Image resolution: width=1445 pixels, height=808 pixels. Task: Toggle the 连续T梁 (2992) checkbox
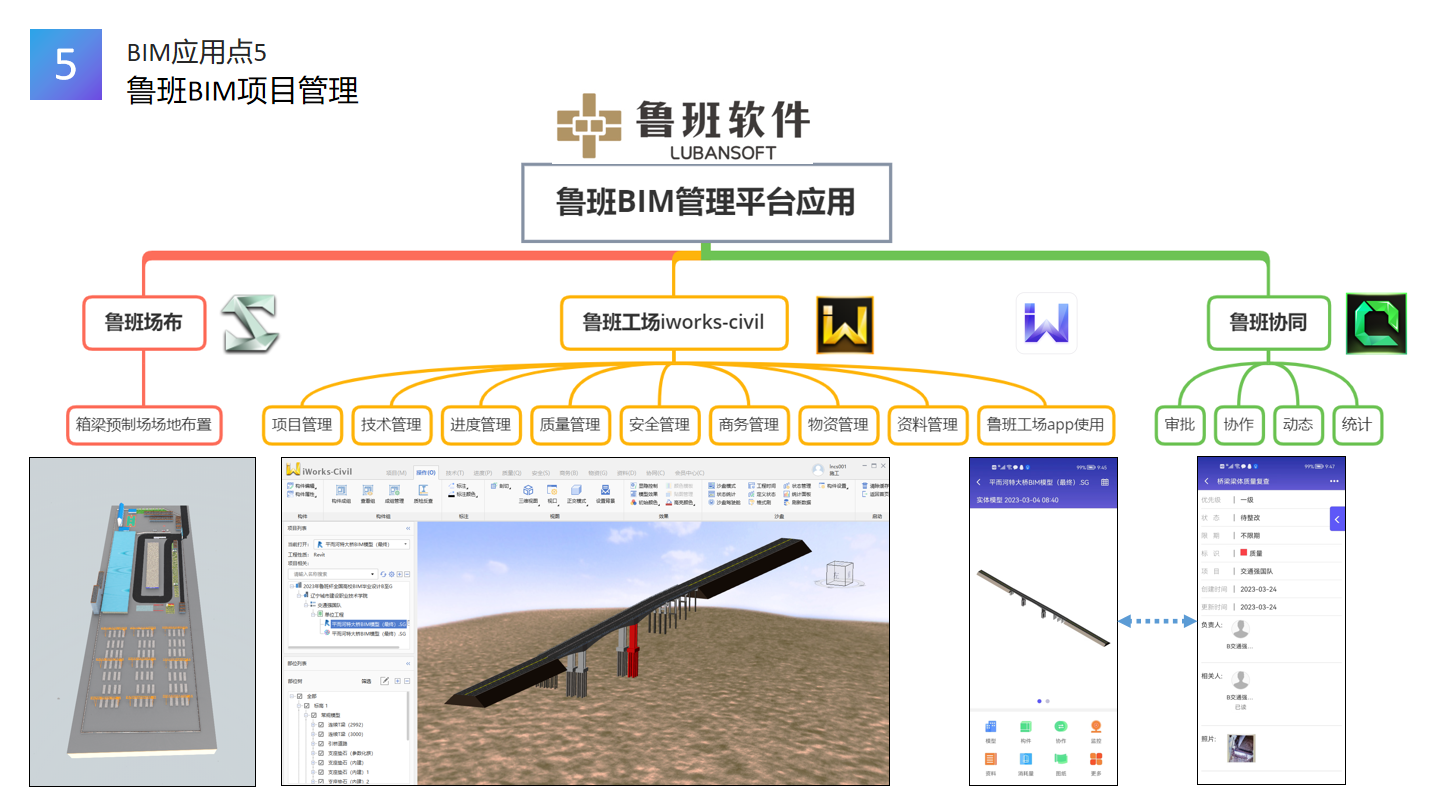321,725
